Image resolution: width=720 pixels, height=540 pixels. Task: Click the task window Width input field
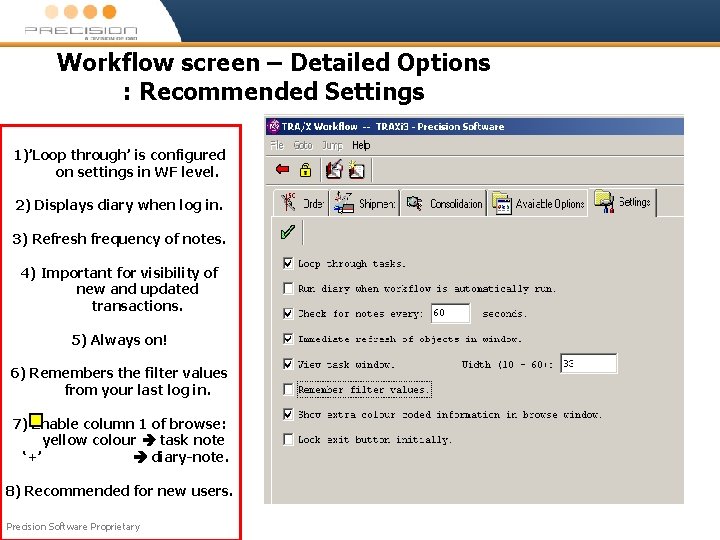589,364
